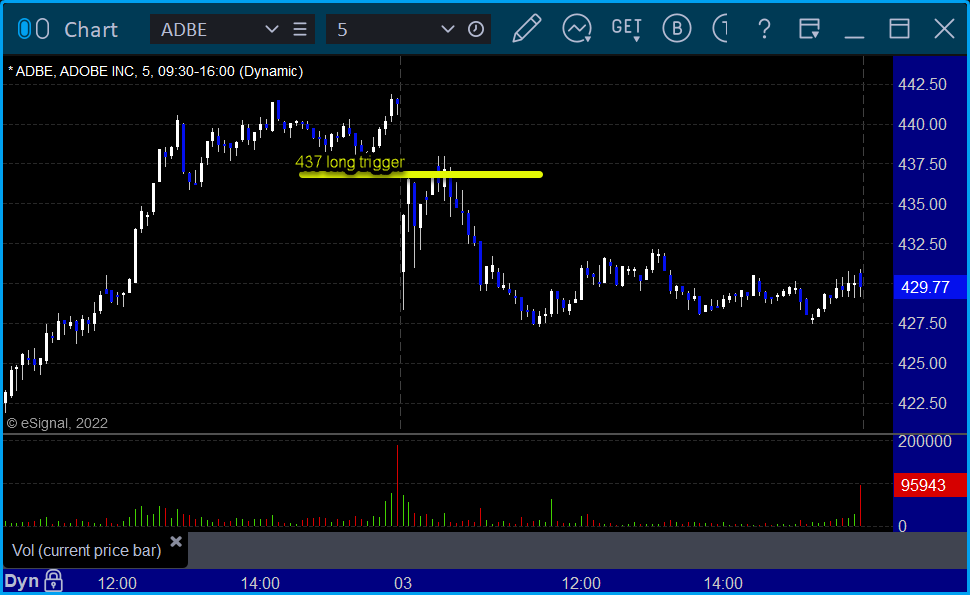Click the tallest red volume bar
970x595 pixels.
(397, 486)
